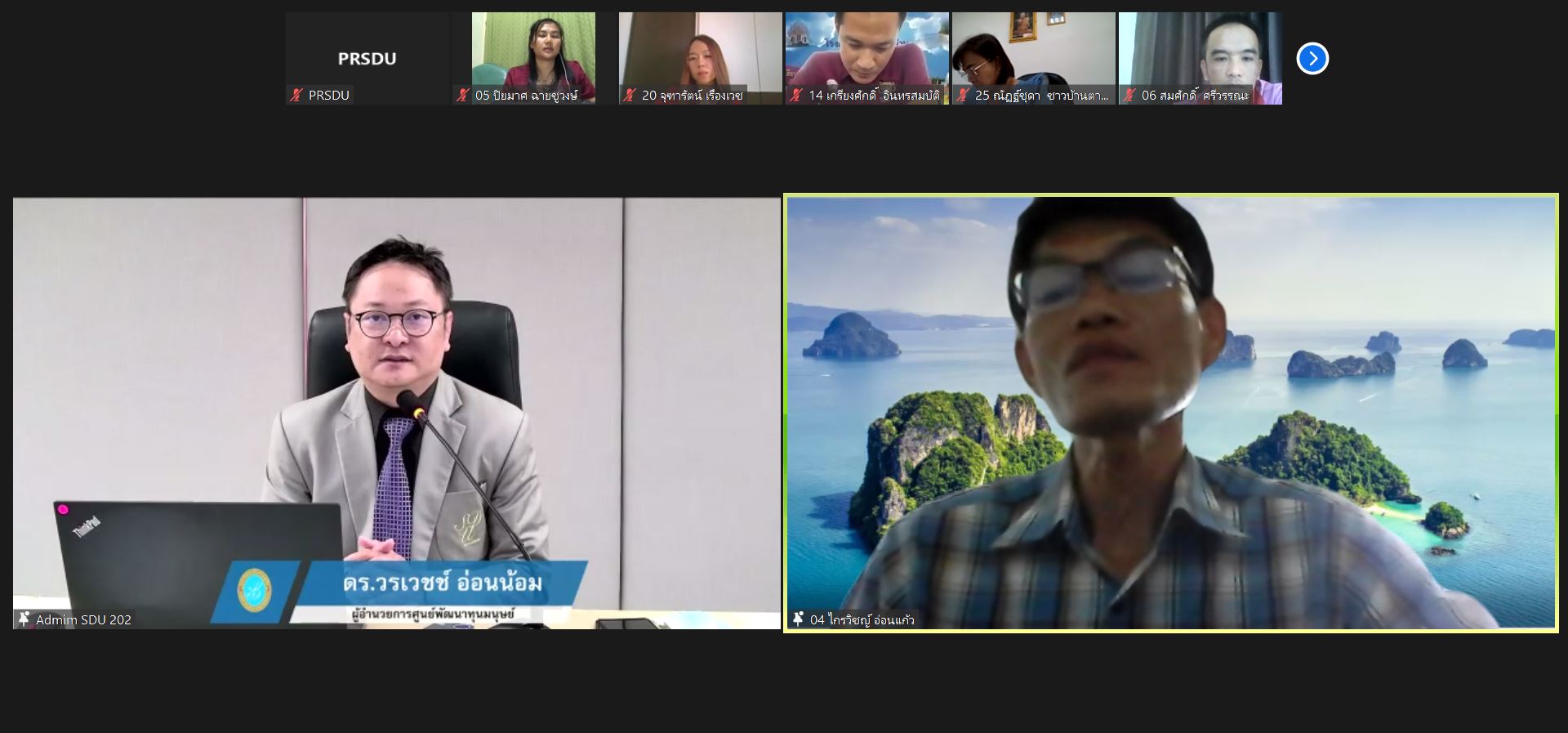Select thumbnail of 25 ณัฏฐ์ชุดา participant
The width and height of the screenshot is (1568, 733).
pos(1034,58)
